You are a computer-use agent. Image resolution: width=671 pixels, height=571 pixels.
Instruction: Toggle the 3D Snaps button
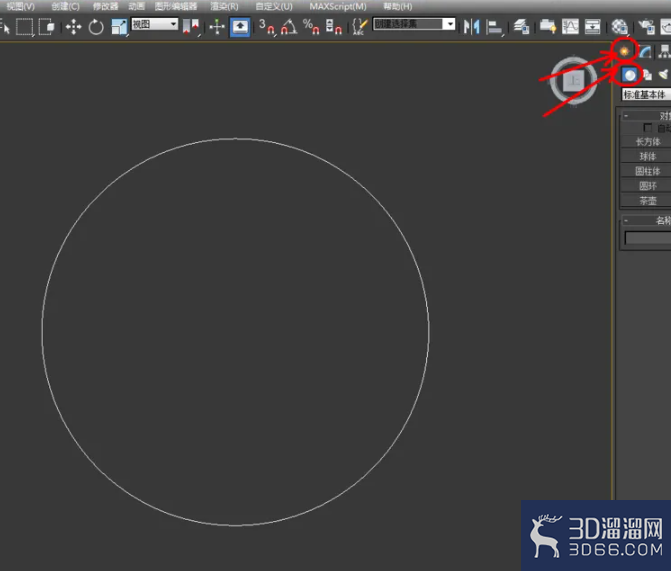pos(267,27)
